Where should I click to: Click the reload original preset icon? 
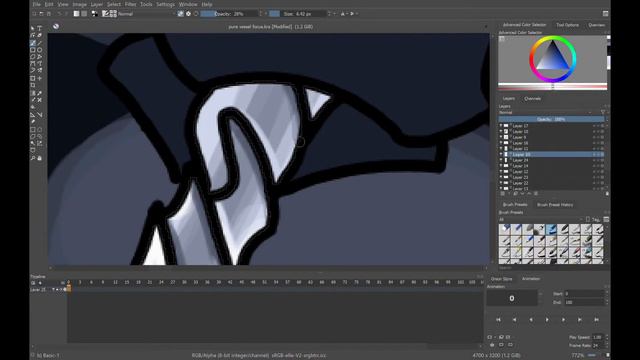coord(196,14)
